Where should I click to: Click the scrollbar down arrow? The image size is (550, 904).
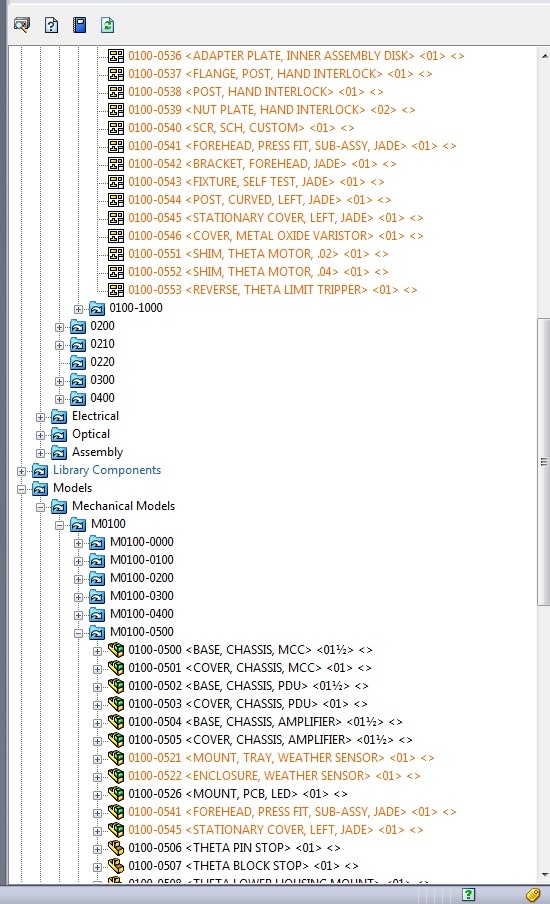pos(544,875)
